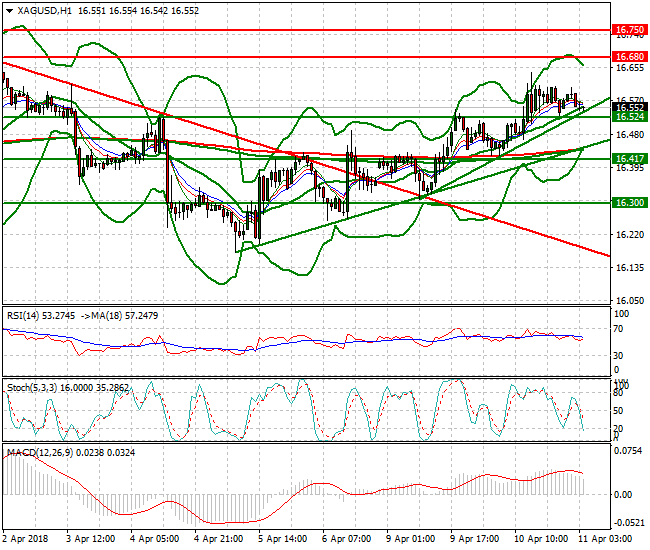Click the 9 Apr 17:00 time axis label
Image resolution: width=650 pixels, height=550 pixels.
[475, 539]
